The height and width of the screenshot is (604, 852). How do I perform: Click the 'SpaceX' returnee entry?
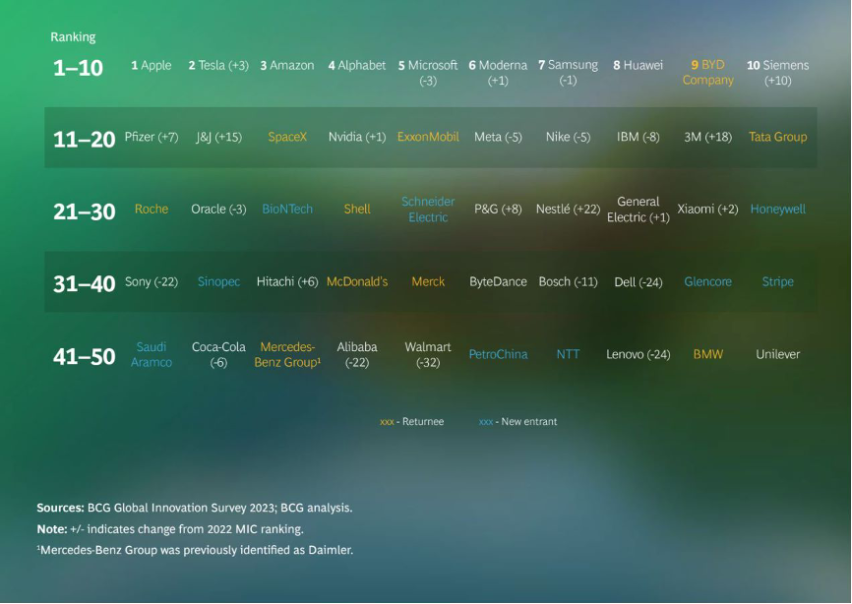coord(287,137)
